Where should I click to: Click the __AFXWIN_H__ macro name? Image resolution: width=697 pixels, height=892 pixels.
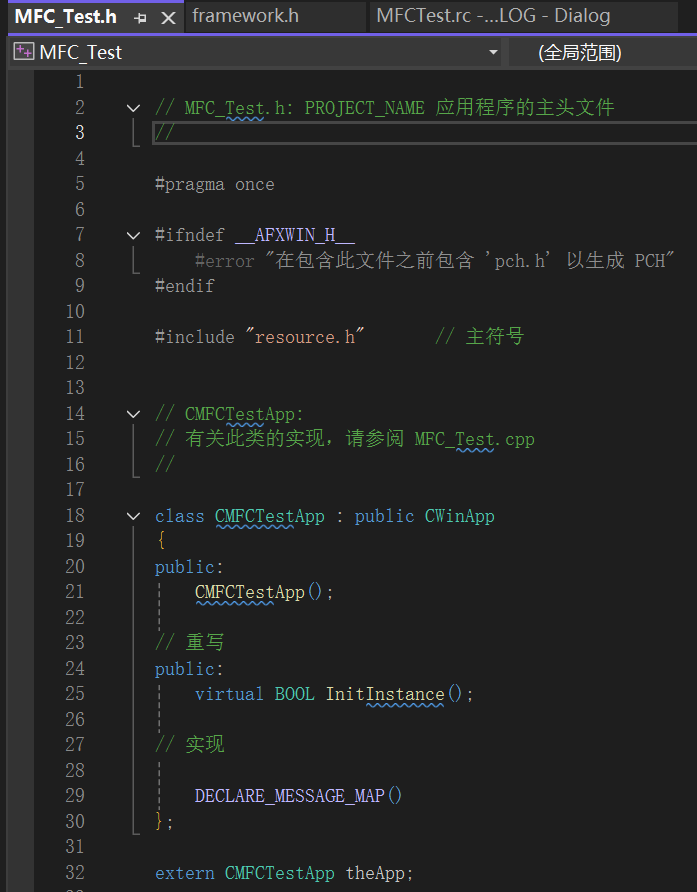click(295, 235)
